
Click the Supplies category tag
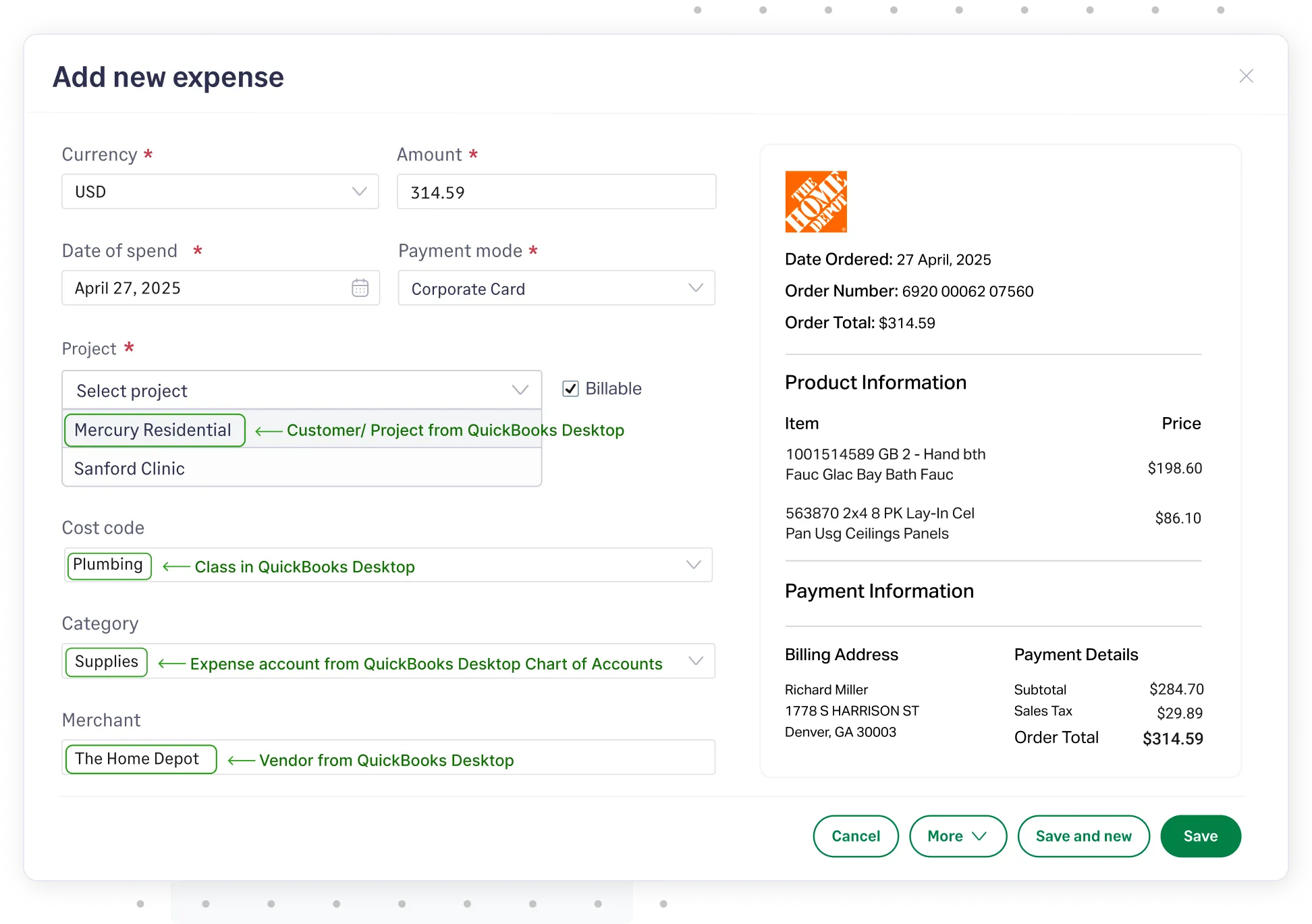(105, 661)
